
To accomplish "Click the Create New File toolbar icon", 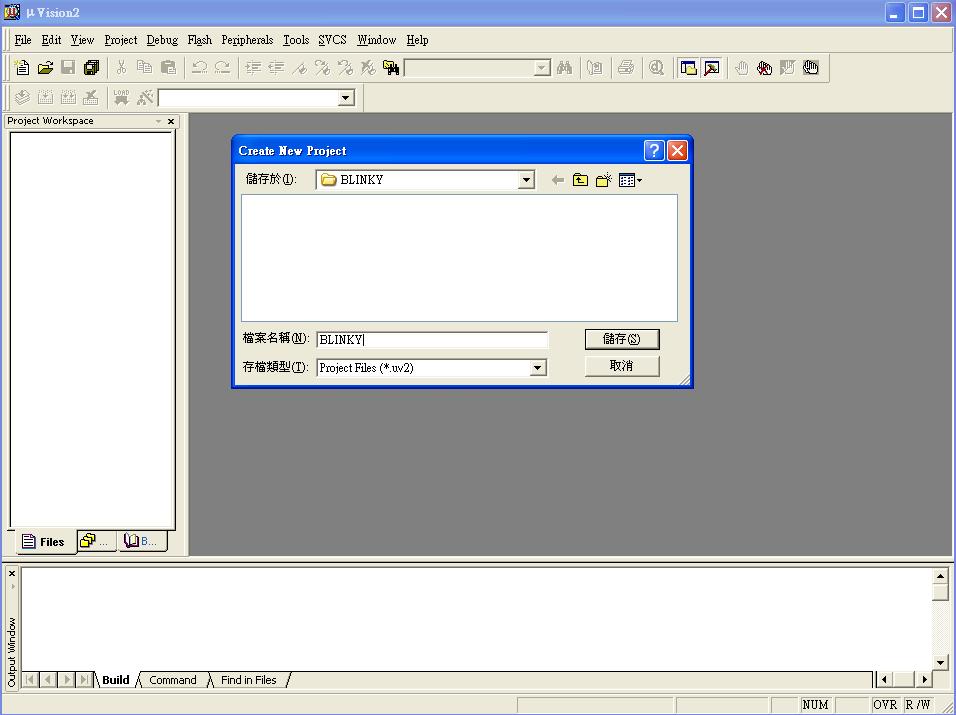I will [x=22, y=68].
